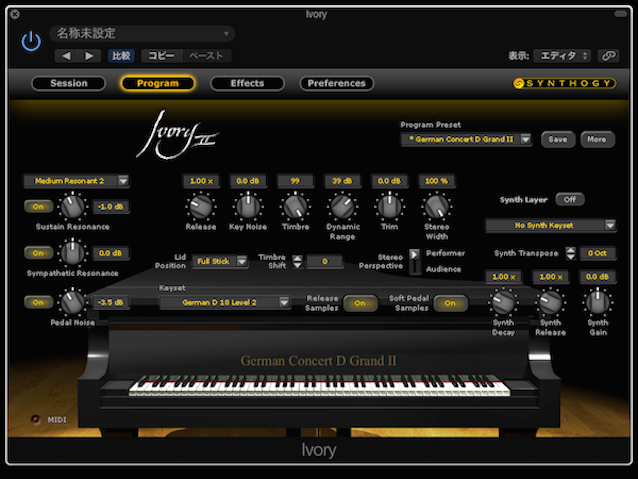Toggle Synth Layer Off button
Viewport: 638px width, 479px height.
click(570, 199)
